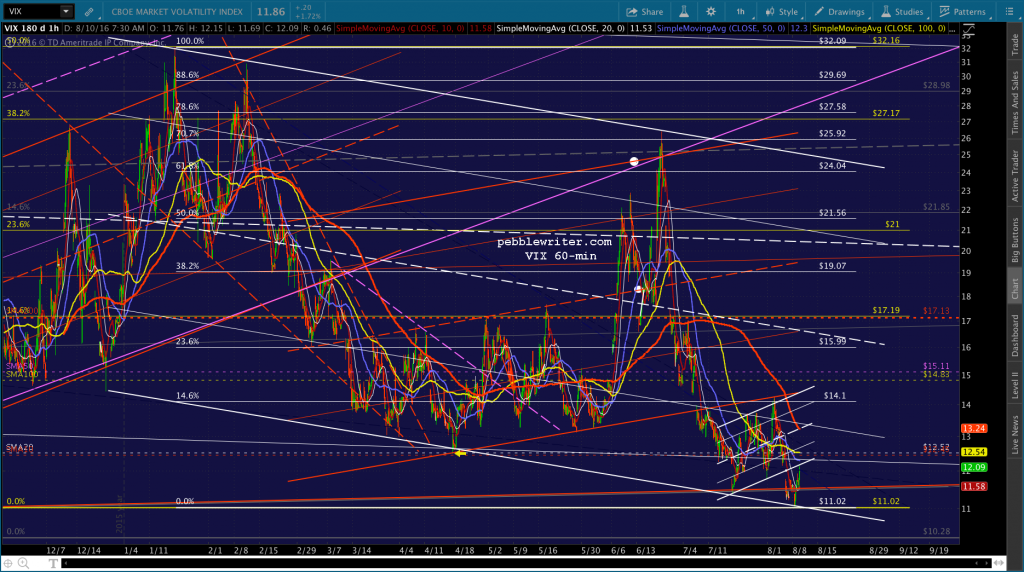This screenshot has height=572, width=1024.
Task: Open the Studies dropdown
Action: tap(903, 12)
